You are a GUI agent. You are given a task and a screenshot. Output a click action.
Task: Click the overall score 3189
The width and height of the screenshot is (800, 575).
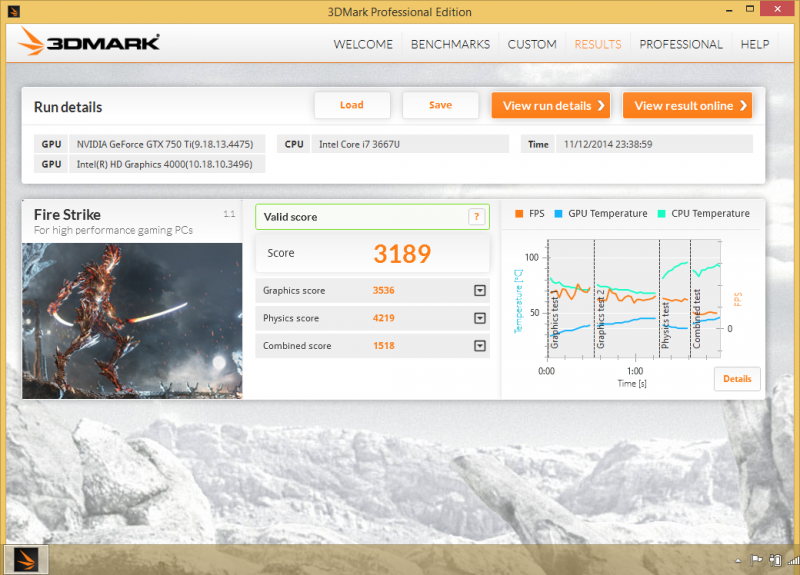tap(402, 254)
